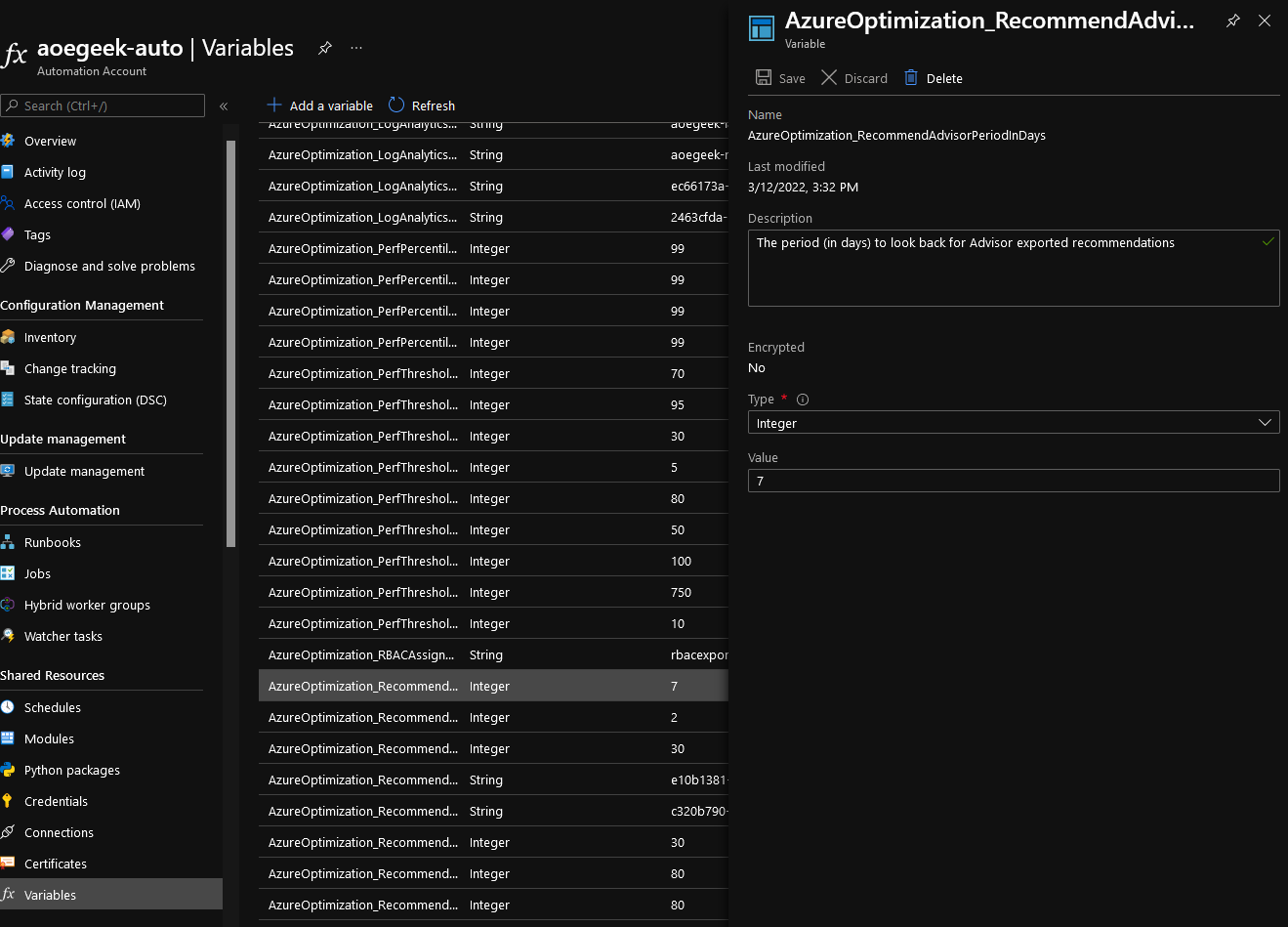Click the Diagnose and solve problems wrench icon

8,266
